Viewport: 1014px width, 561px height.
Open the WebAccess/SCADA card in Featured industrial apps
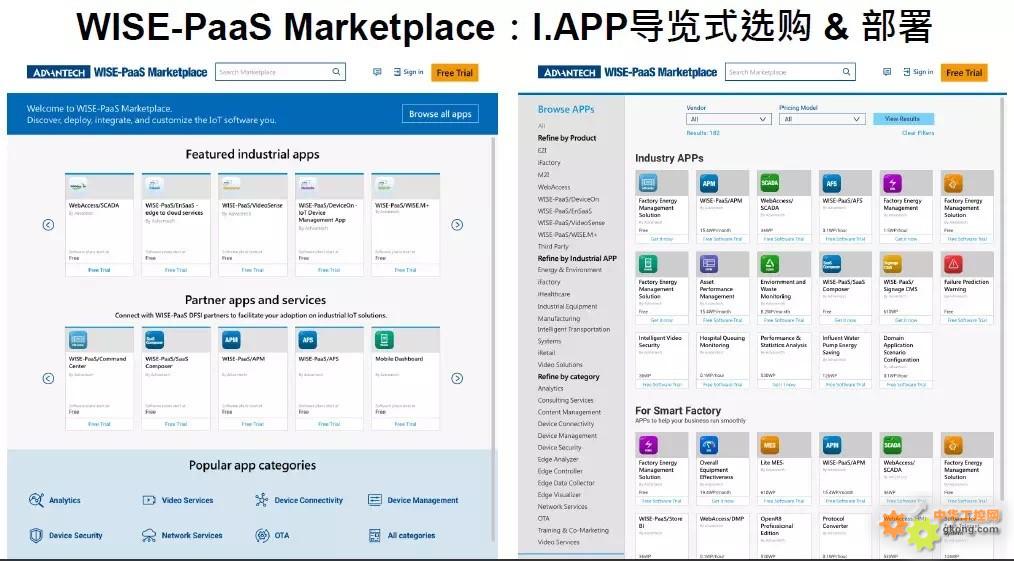coord(100,225)
